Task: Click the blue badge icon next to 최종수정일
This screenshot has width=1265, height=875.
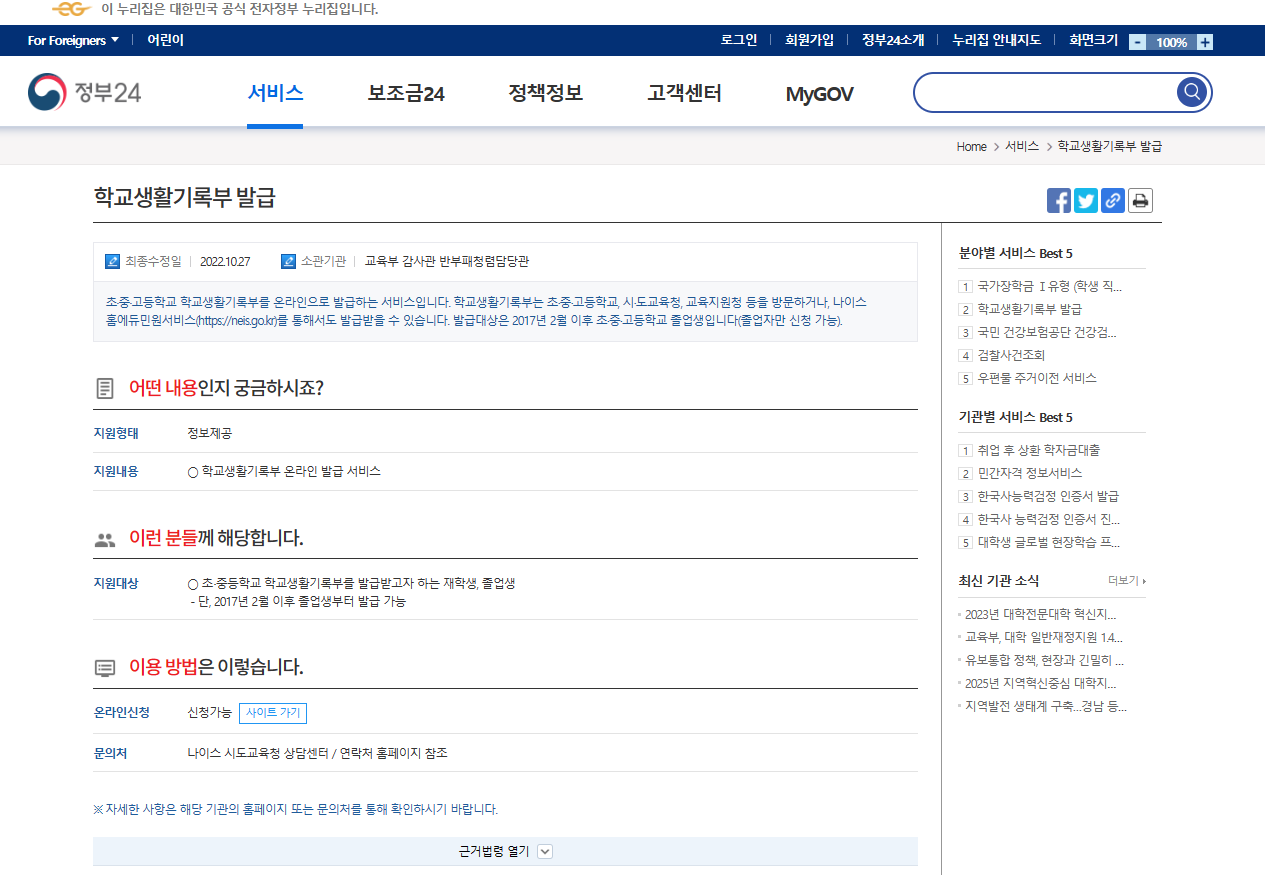Action: coord(111,261)
